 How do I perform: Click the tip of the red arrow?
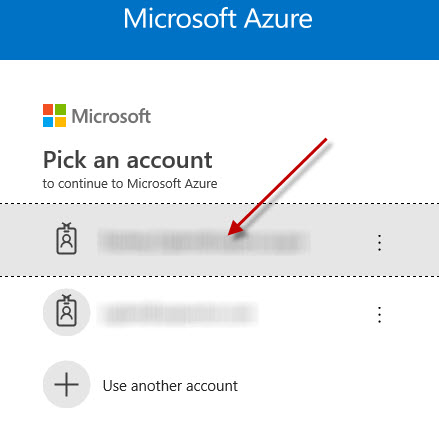[229, 233]
